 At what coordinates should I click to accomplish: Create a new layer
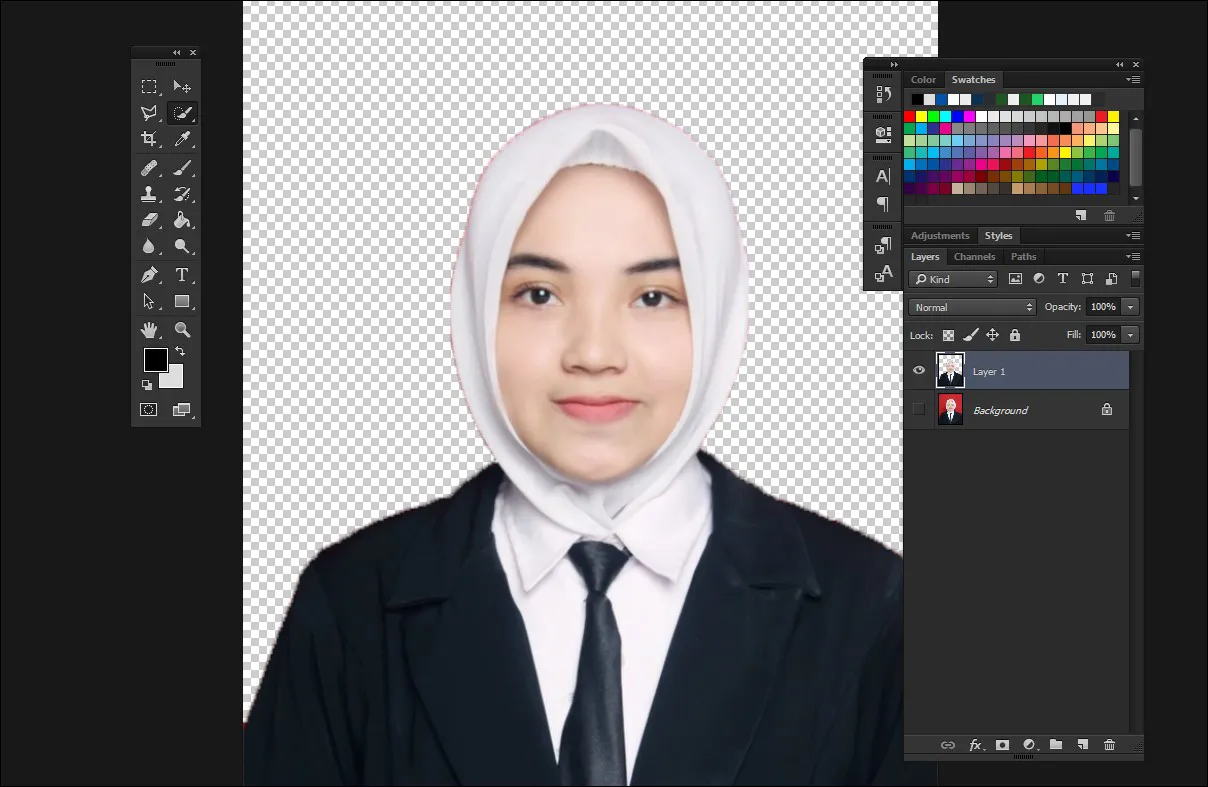click(1082, 745)
